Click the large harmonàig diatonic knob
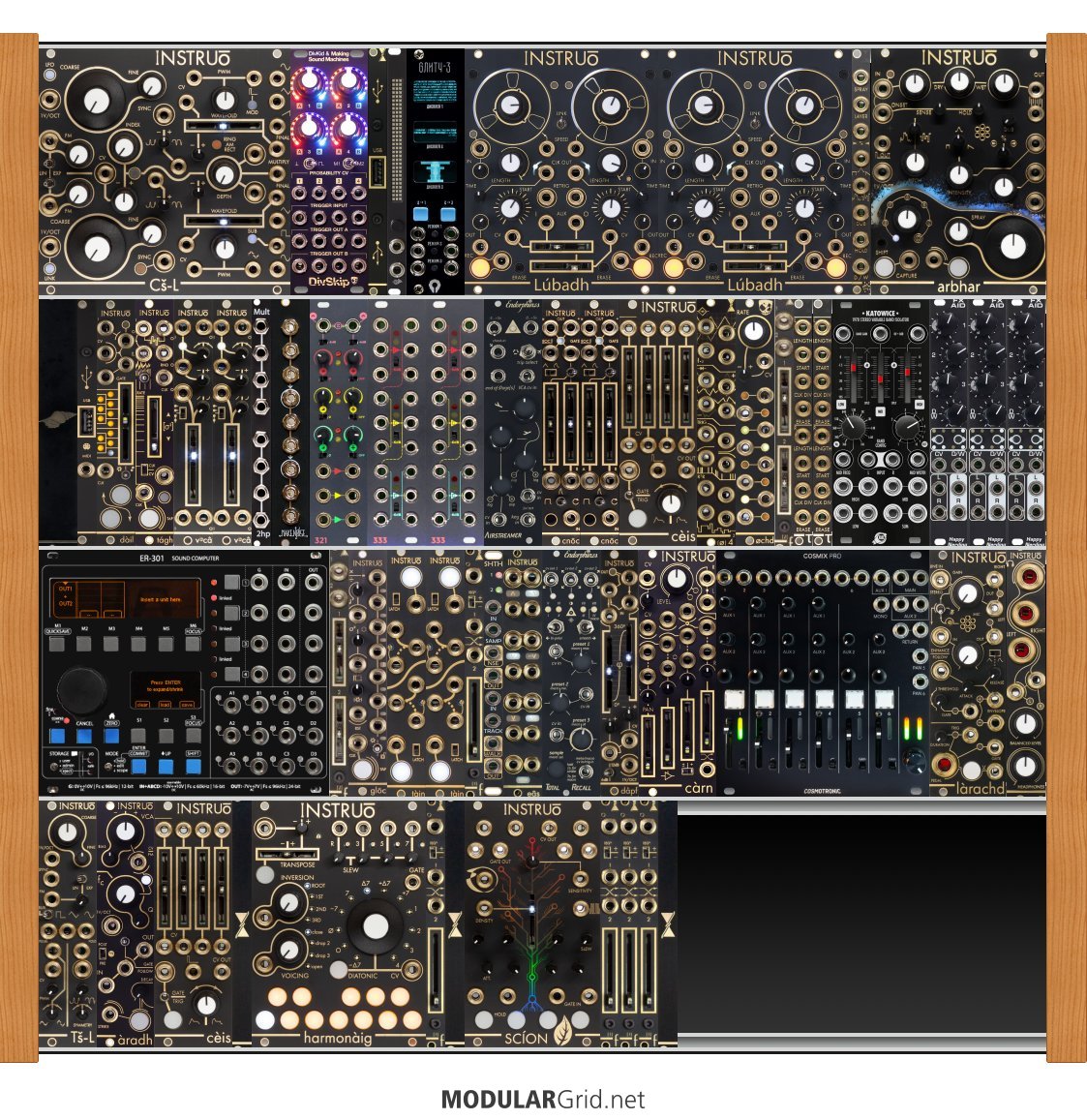Screen dimensions: 1087x1120 coord(375,926)
